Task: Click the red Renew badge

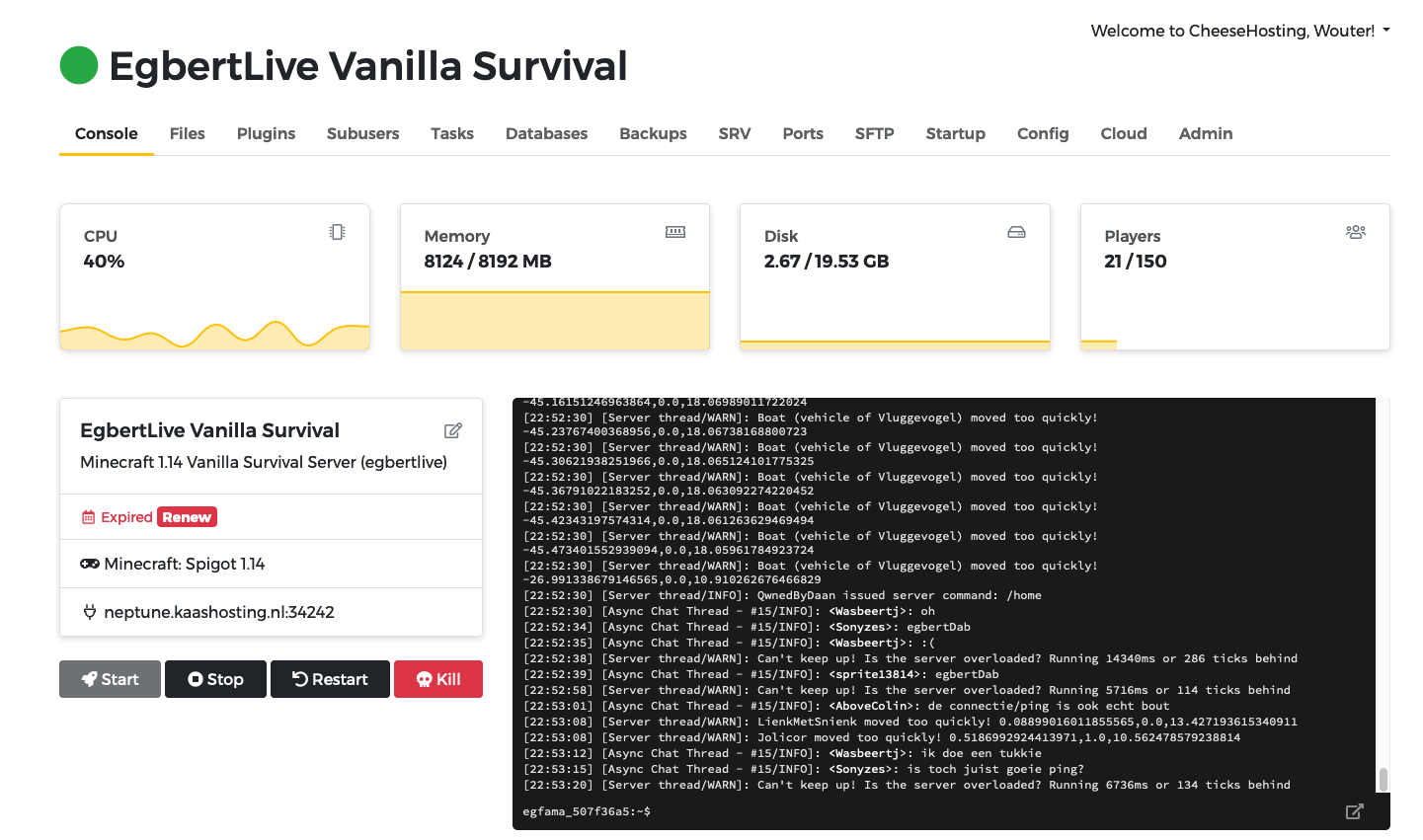Action: click(x=187, y=517)
